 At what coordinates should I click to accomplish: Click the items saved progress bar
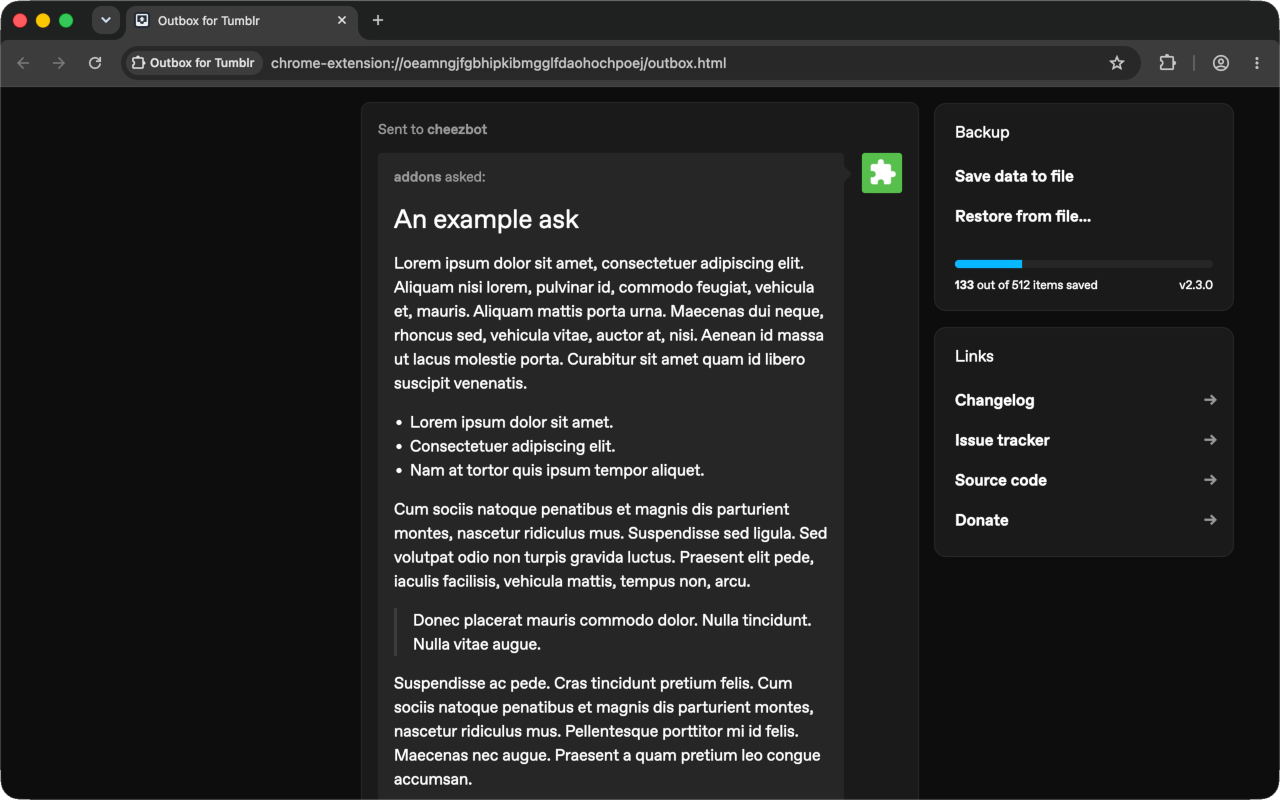(1084, 264)
